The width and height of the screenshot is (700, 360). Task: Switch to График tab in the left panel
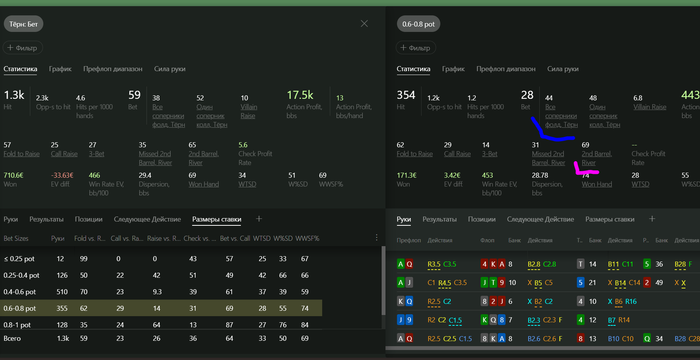[x=60, y=69]
